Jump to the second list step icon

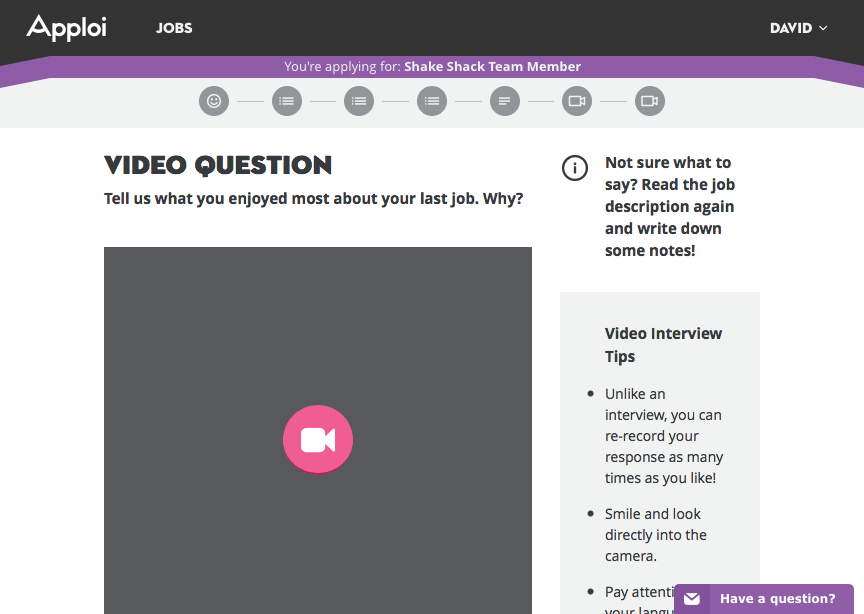coord(359,101)
